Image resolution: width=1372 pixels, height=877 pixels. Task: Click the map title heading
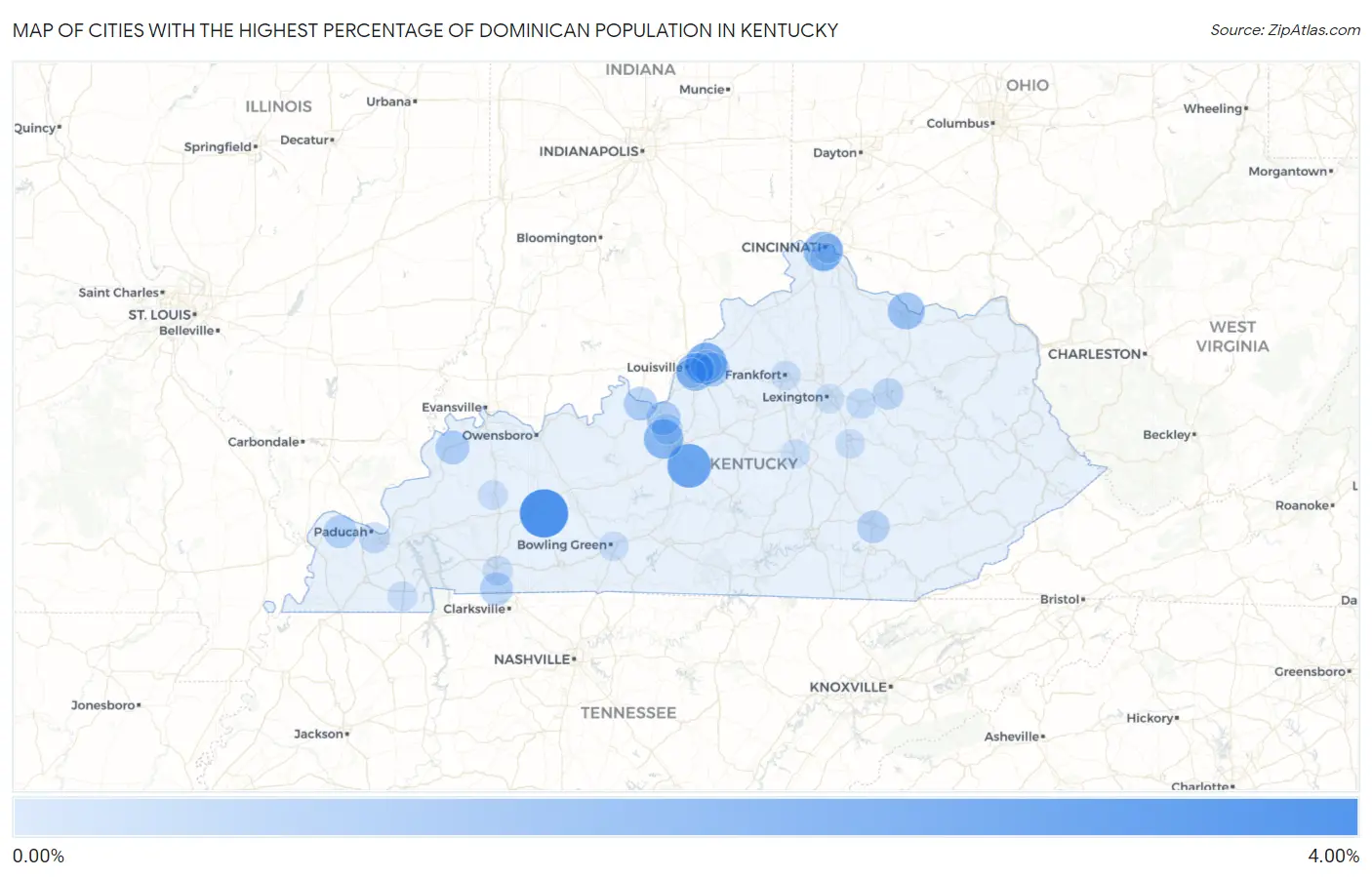coord(425,30)
